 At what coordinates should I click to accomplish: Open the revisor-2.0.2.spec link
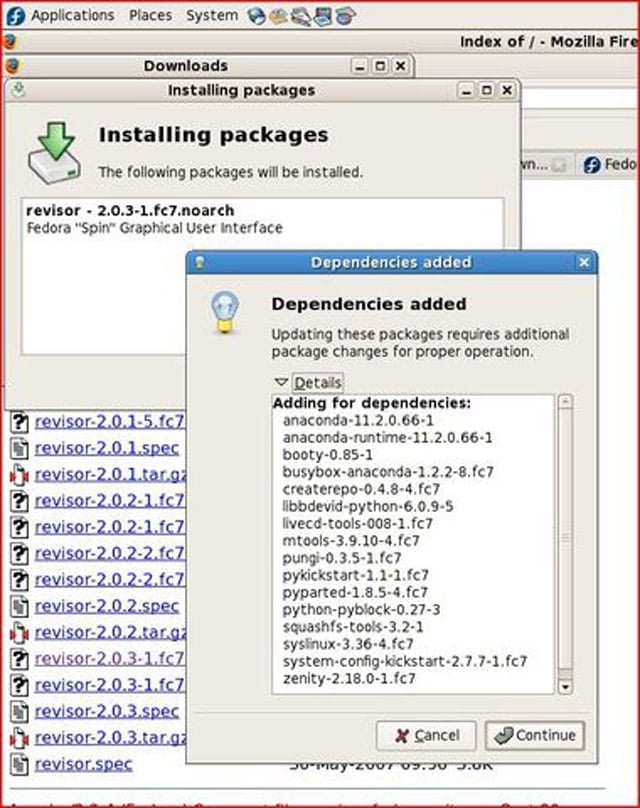pos(107,606)
